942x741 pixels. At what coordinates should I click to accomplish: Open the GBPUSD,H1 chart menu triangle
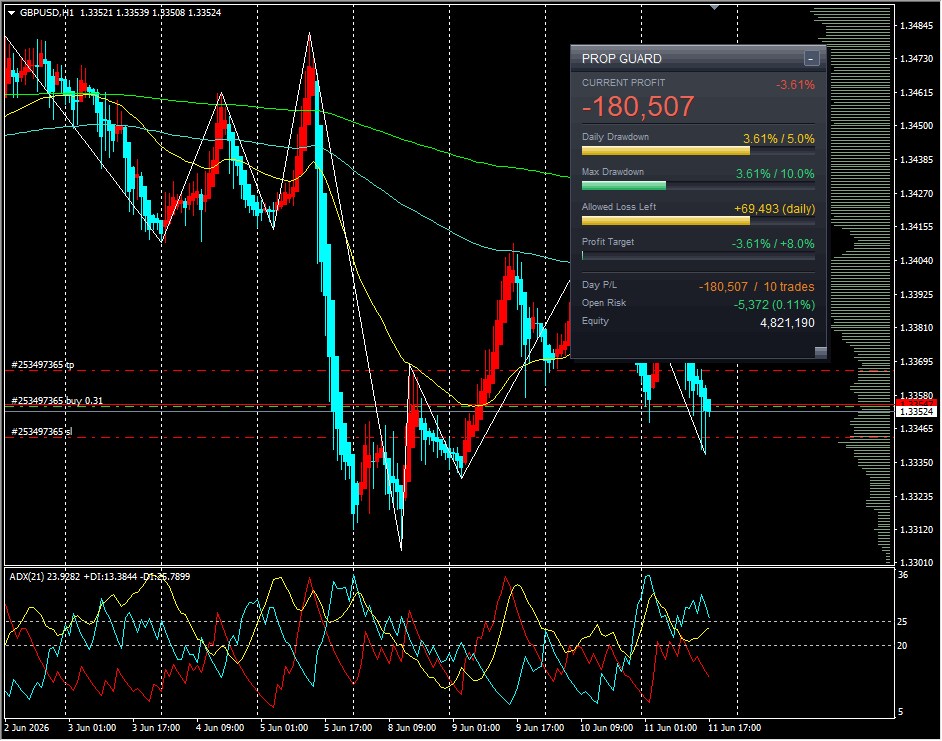(11, 13)
